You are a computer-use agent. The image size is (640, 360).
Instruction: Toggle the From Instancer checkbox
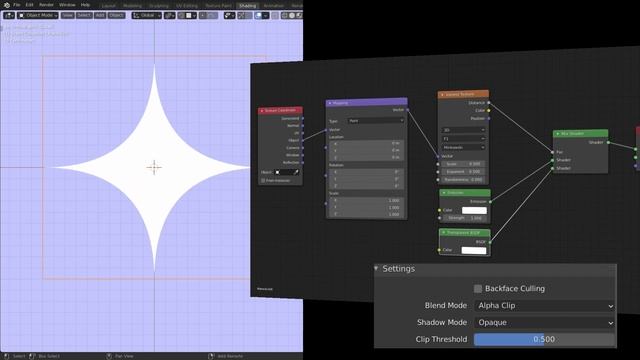[263, 180]
